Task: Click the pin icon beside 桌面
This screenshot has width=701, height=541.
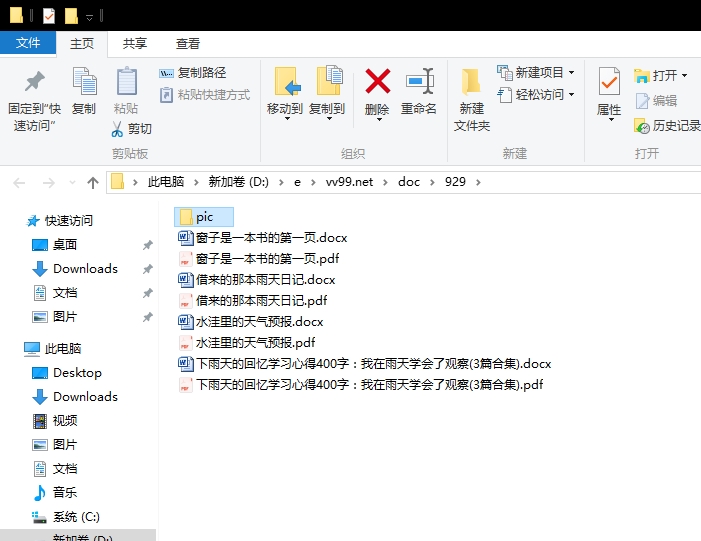Action: tap(148, 245)
